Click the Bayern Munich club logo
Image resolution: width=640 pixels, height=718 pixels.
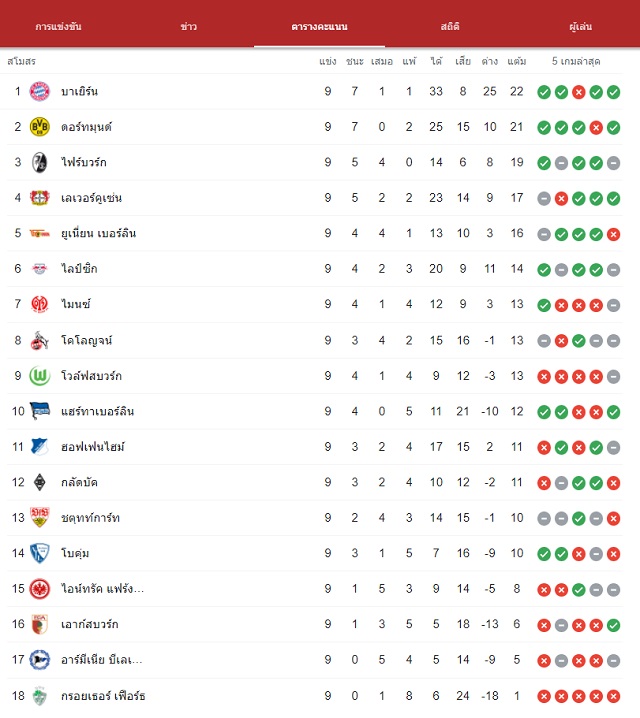click(x=40, y=91)
